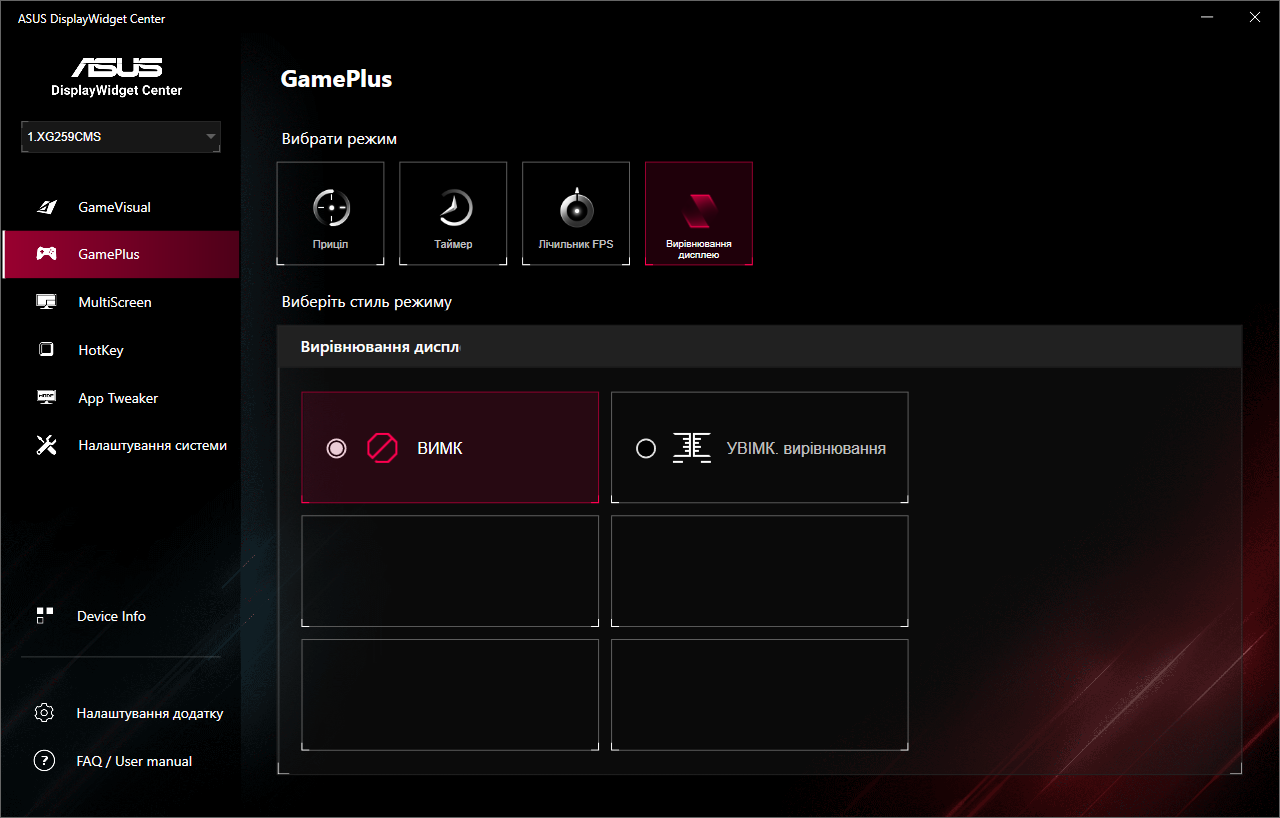Open the Лічильник FPS counter mode
1280x818 pixels.
(576, 213)
